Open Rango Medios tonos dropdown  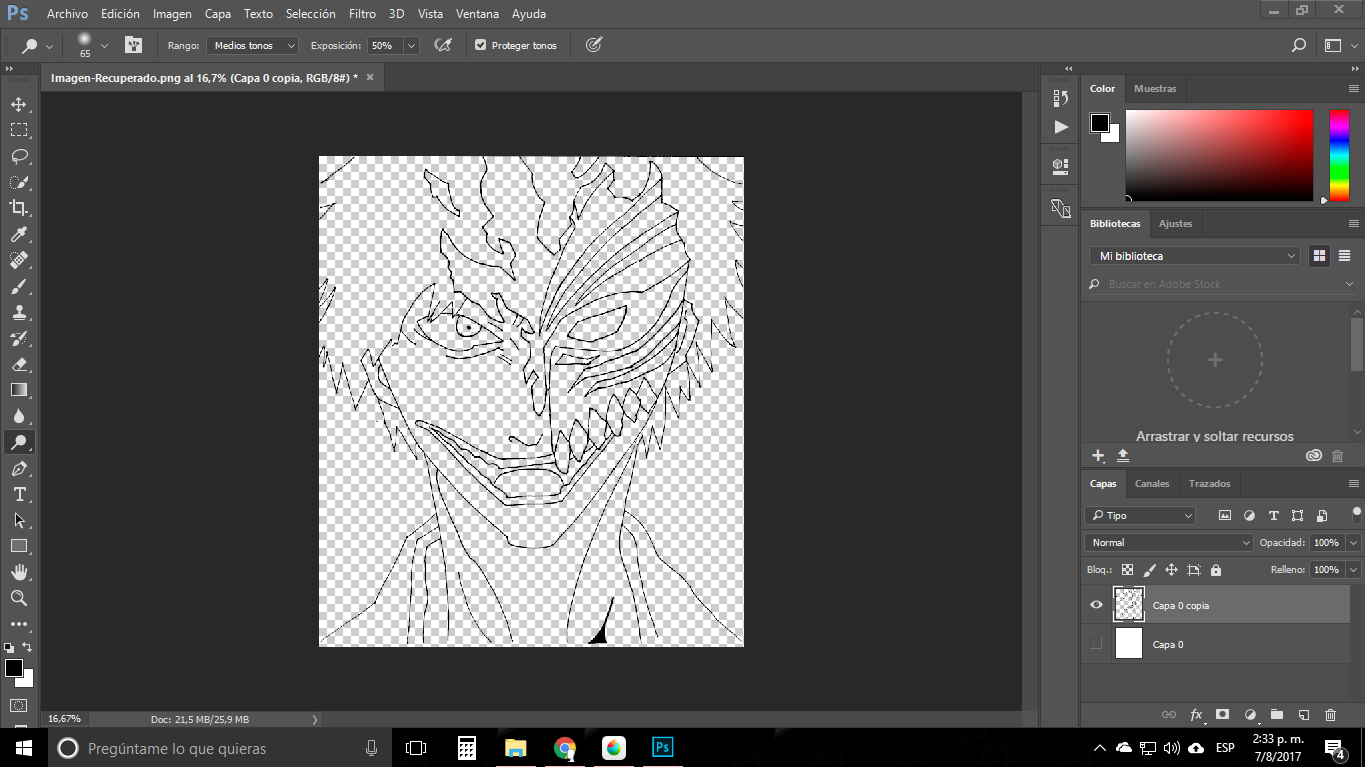coord(252,45)
